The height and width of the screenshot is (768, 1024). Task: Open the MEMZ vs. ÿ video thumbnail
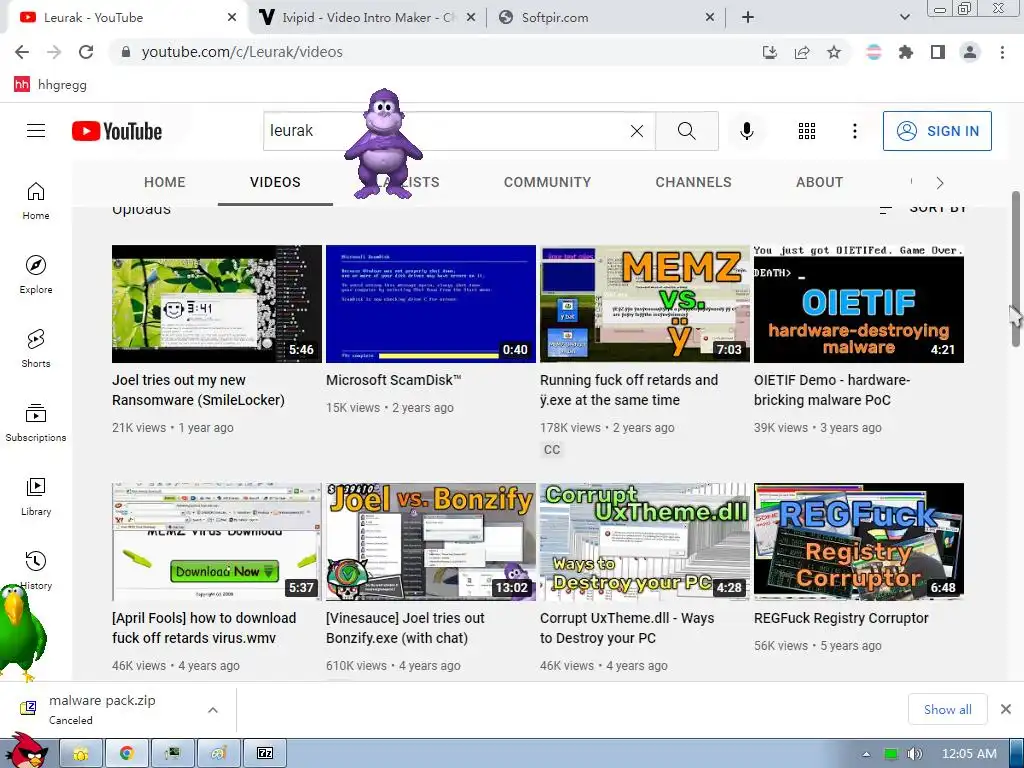click(x=645, y=304)
